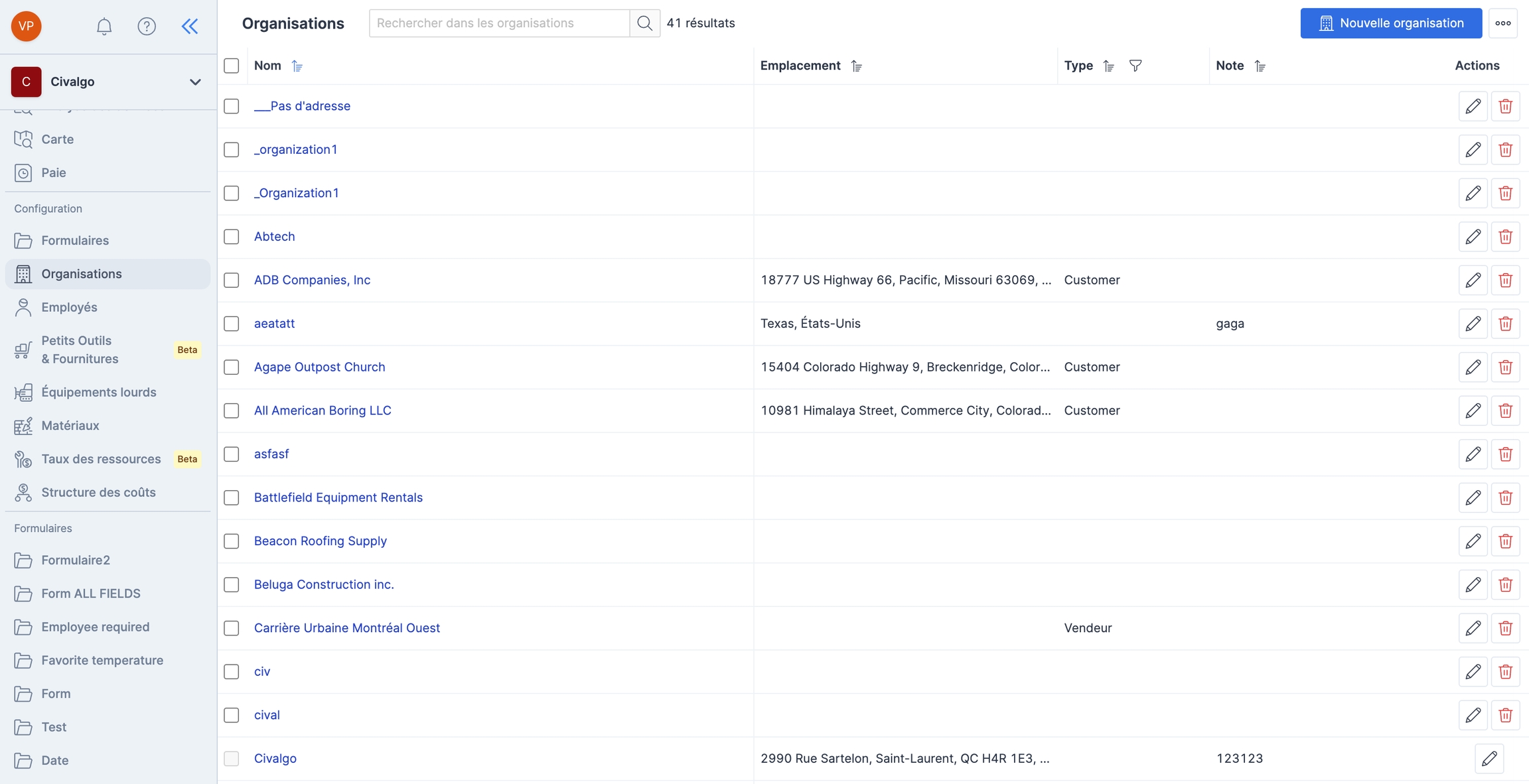Expand the Civalgo company dropdown

coord(194,82)
